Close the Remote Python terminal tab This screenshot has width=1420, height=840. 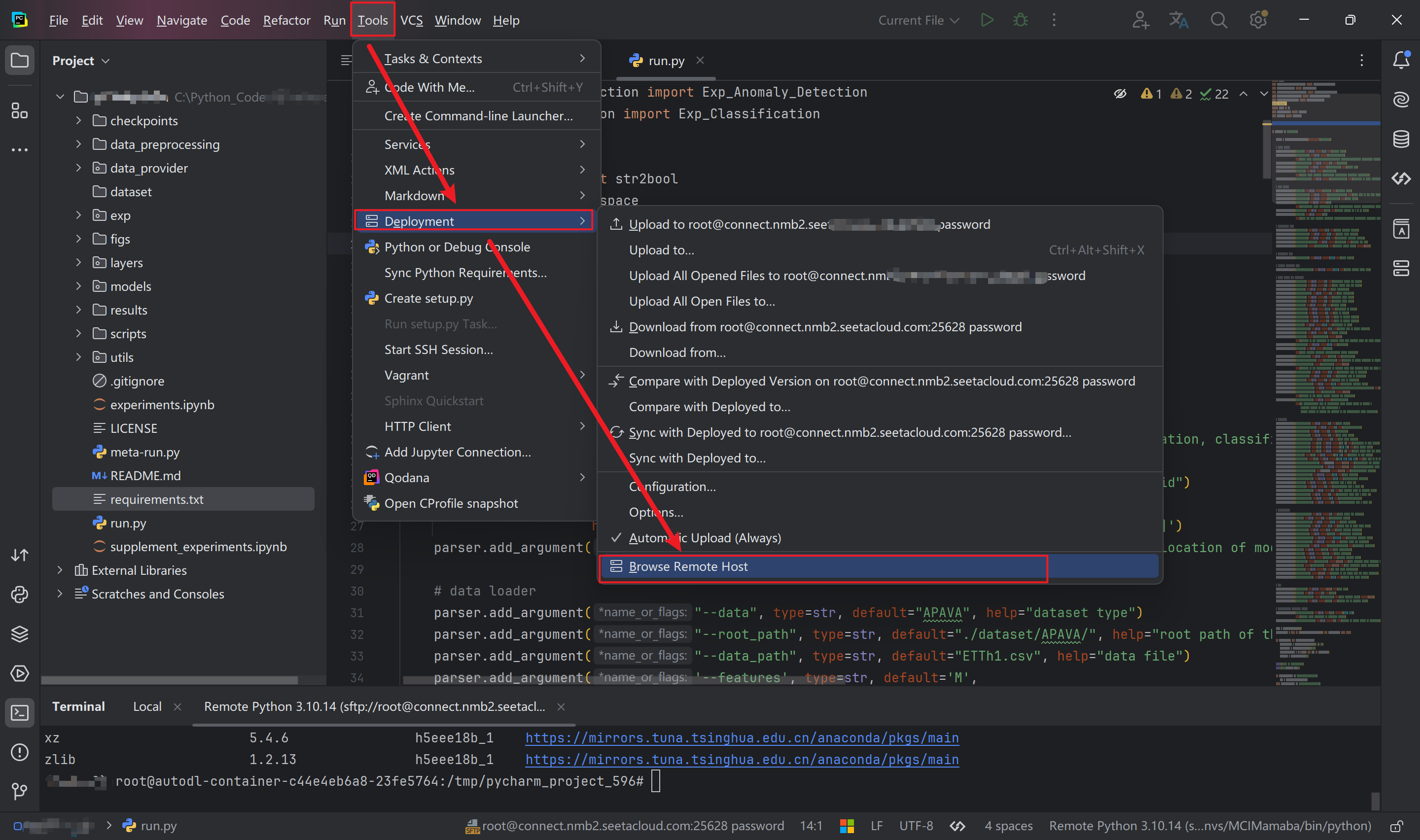click(561, 707)
